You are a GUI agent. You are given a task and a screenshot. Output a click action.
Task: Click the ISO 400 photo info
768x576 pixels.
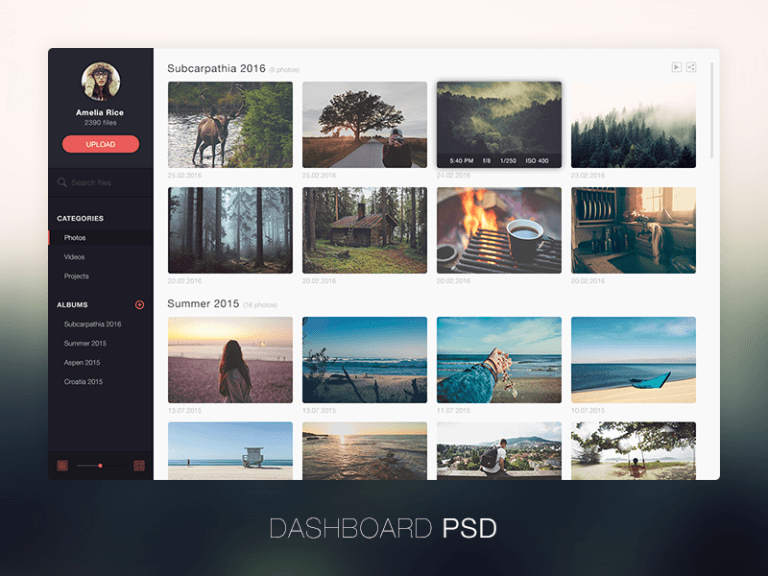coord(537,161)
